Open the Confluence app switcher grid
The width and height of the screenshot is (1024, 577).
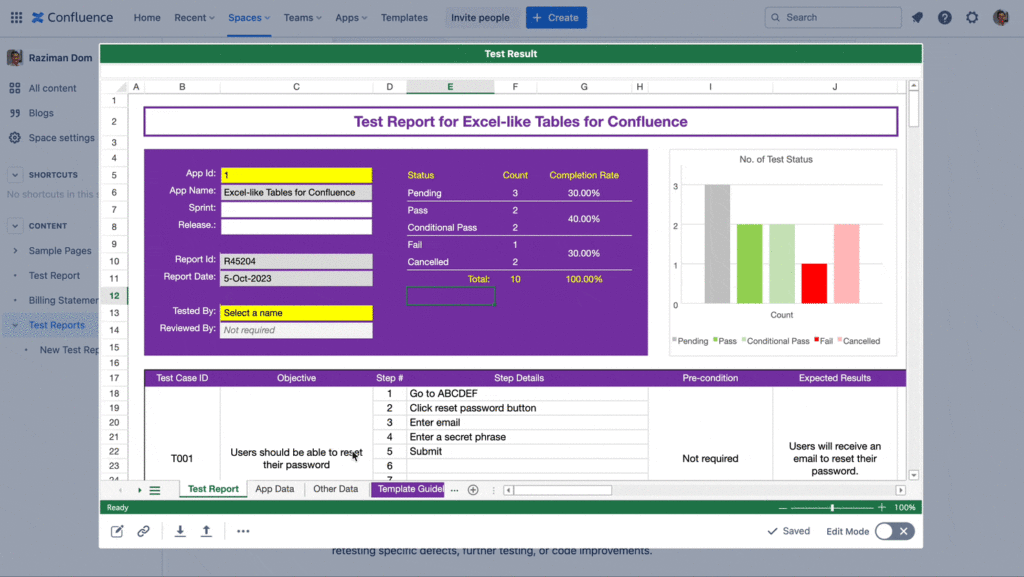click(16, 18)
